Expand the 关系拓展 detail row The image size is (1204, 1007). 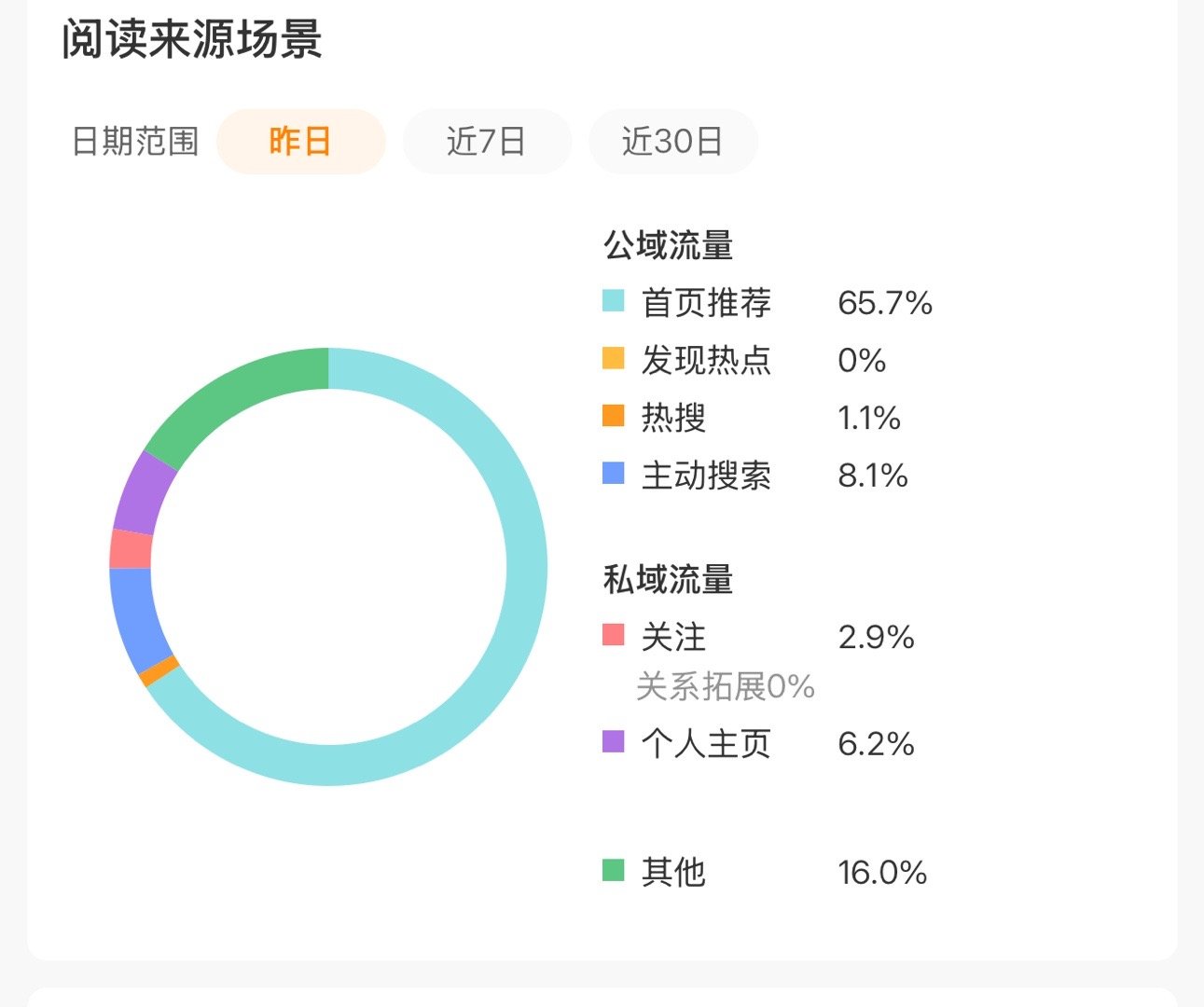click(x=724, y=688)
